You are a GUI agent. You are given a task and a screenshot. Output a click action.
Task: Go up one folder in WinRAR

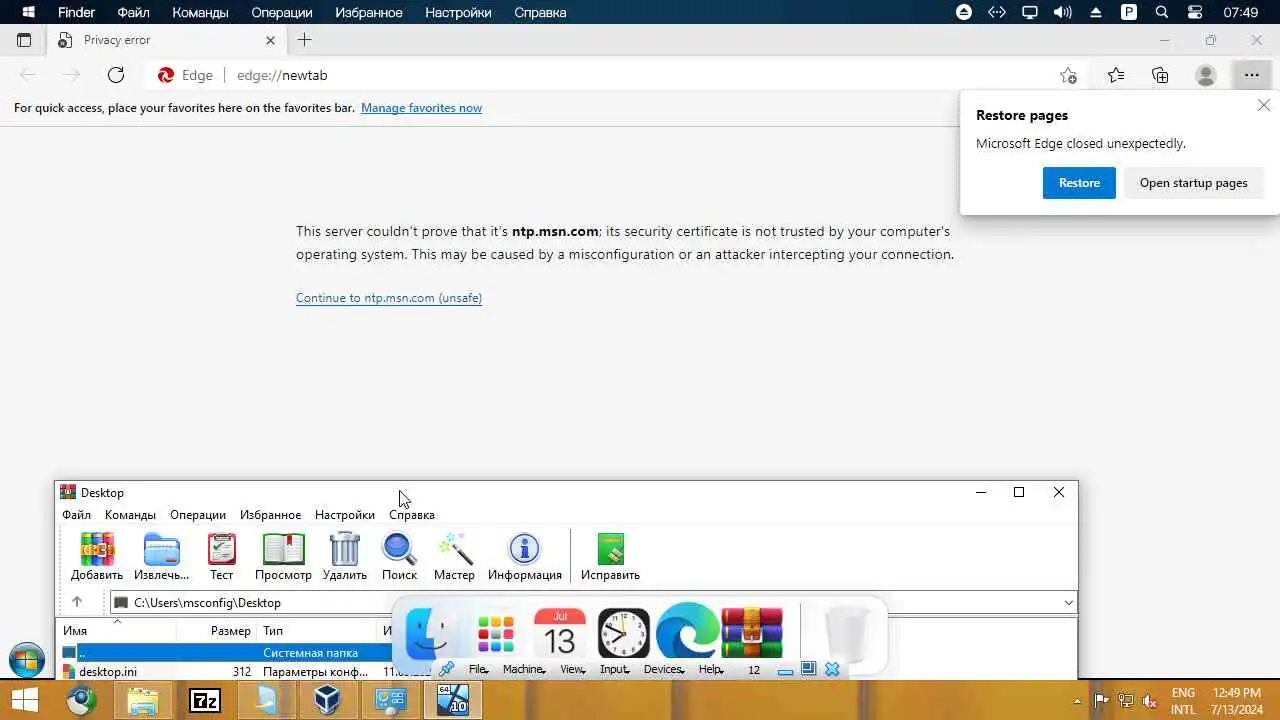[x=76, y=602]
